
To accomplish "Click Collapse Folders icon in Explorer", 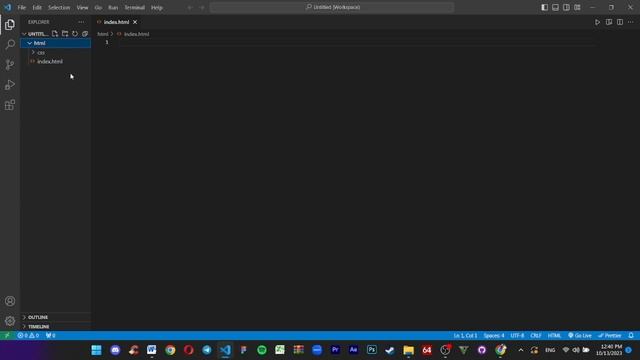I will click(x=85, y=34).
